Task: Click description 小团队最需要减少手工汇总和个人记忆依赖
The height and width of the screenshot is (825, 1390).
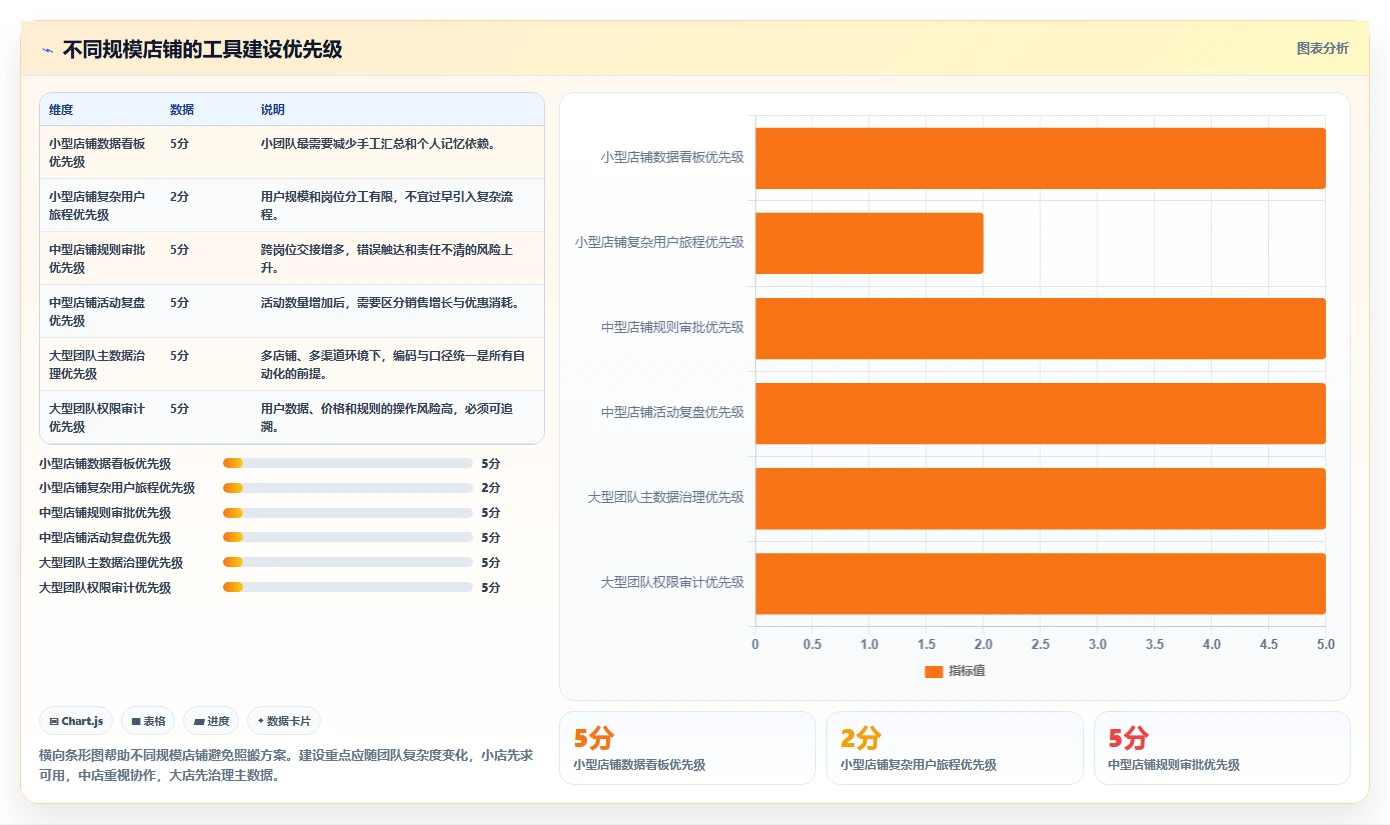Action: (x=379, y=144)
